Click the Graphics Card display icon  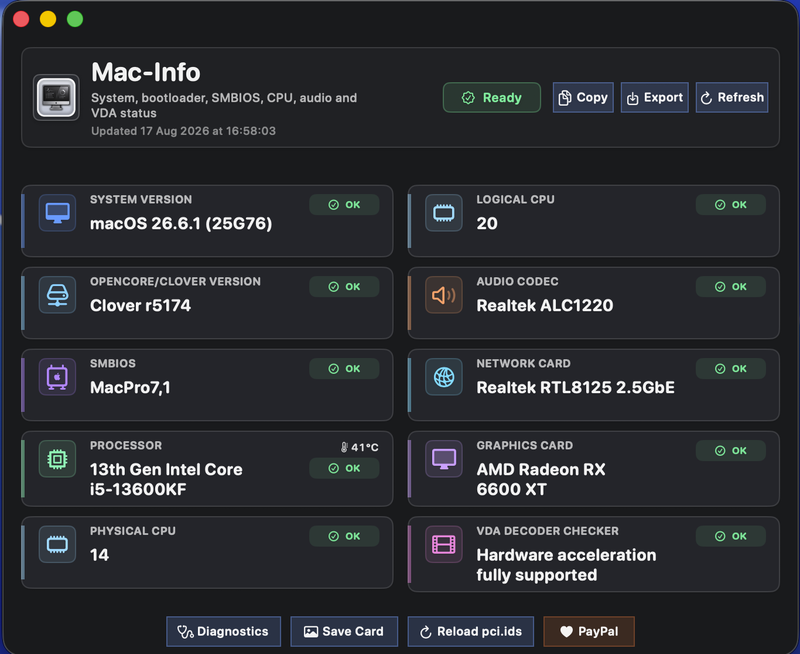(444, 459)
